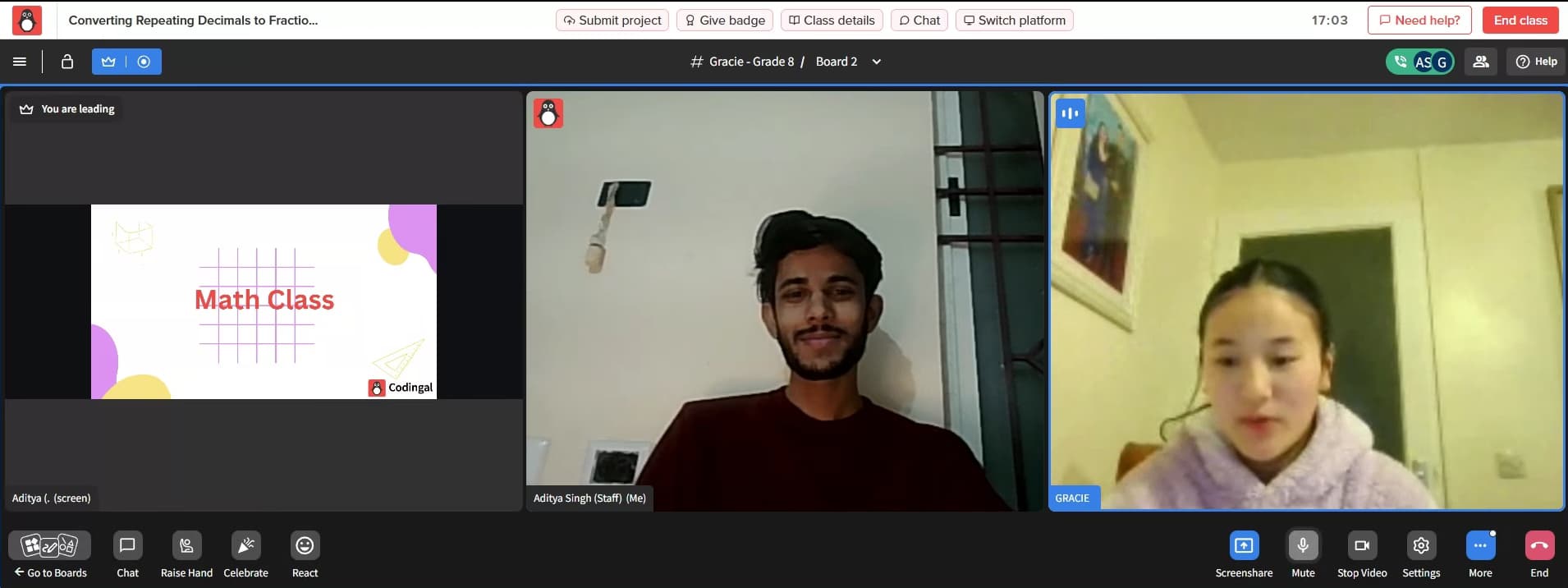
Task: Click Gracie - Grade 8 room name
Action: pos(751,62)
